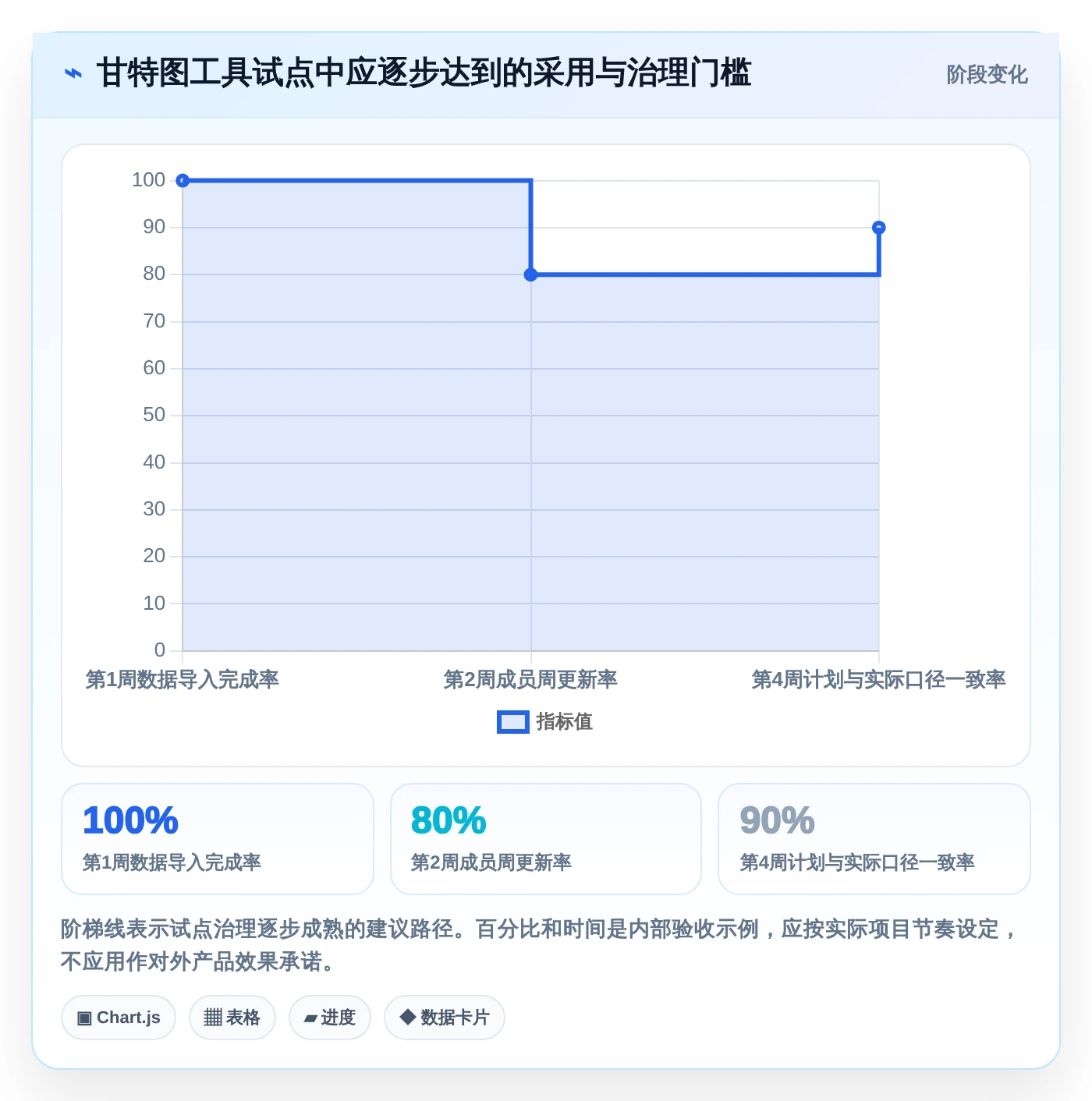Viewport: 1092px width, 1101px height.
Task: Click the title 甘特图工具试点中应逐步达到的采用与治理门槛
Action: pos(424,73)
